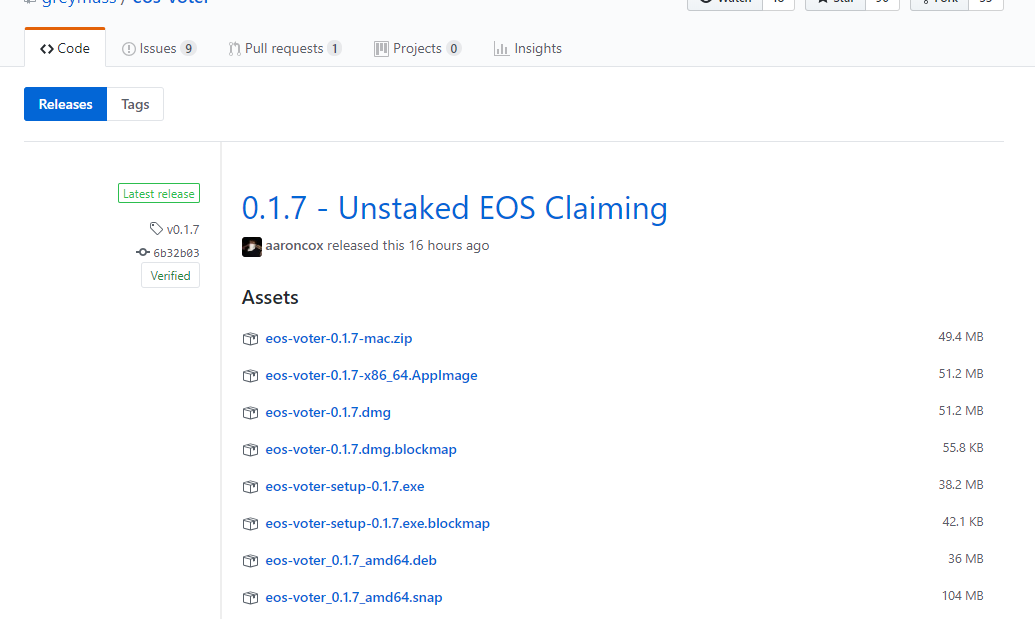Click the package icon next to eos-voter-setup-0.1.7.exe

click(x=250, y=487)
